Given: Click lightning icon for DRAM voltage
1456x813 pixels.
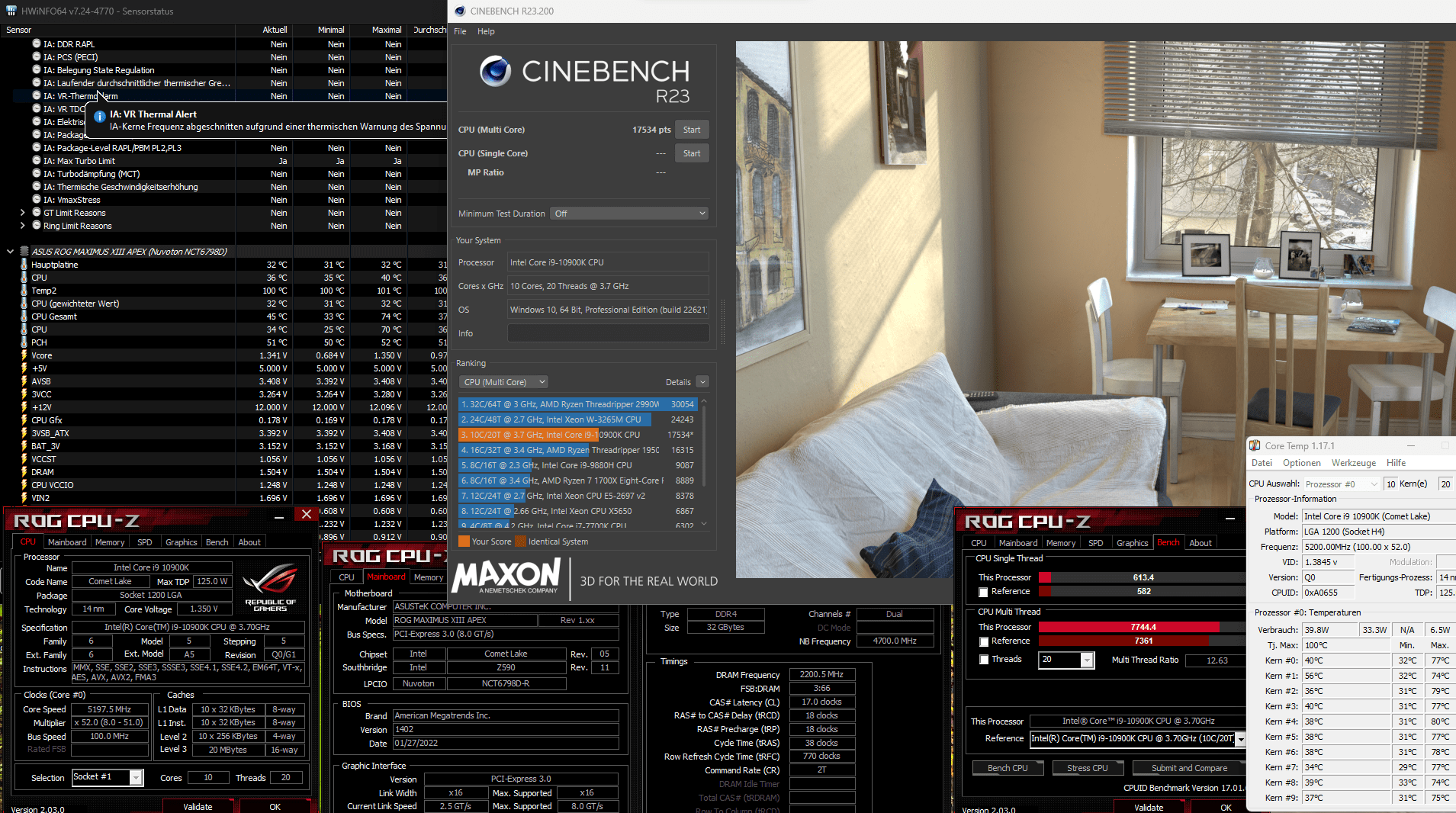Looking at the screenshot, I should [x=24, y=471].
